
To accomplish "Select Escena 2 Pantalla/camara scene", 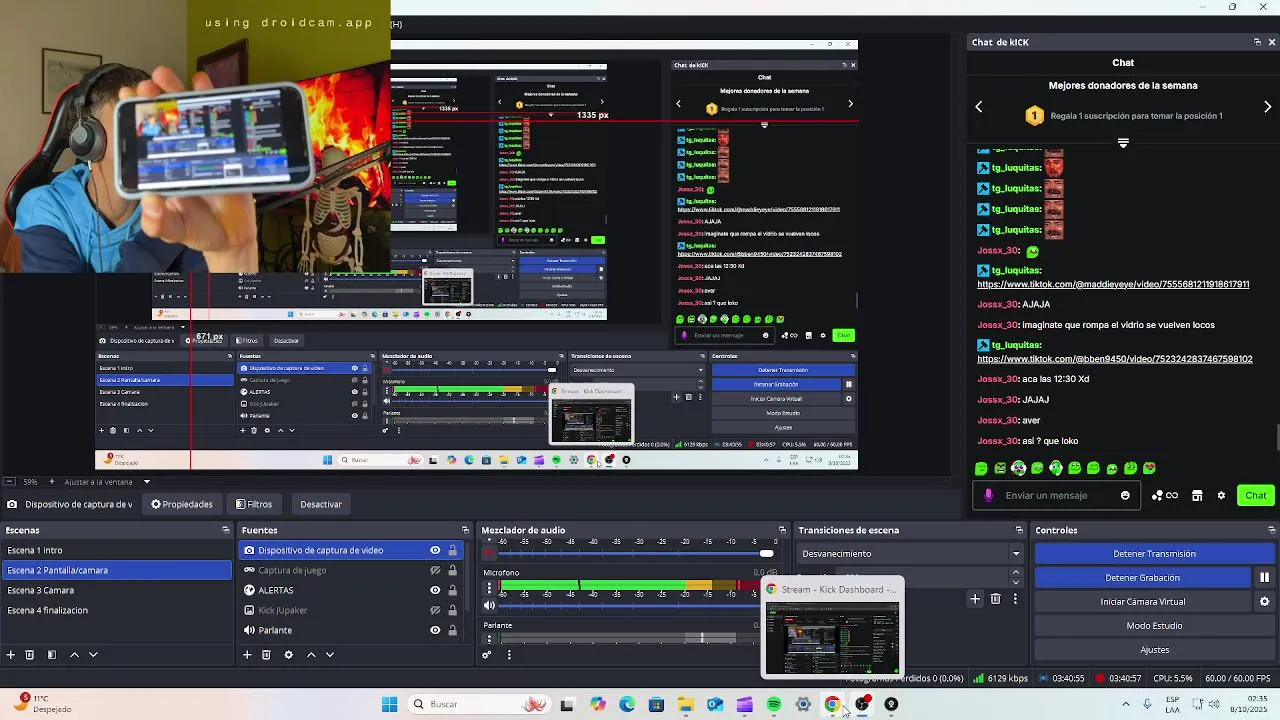I will 116,570.
